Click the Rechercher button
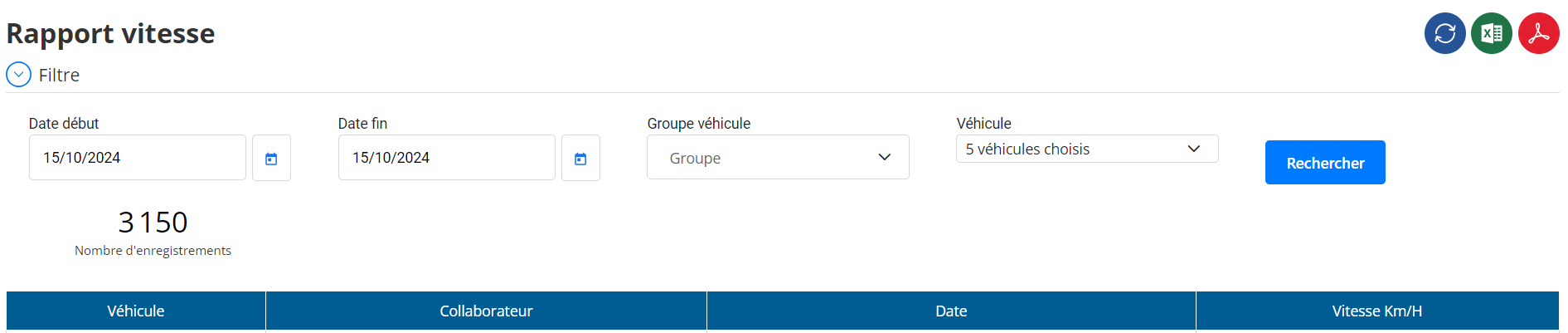This screenshot has height=333, width=1568. [x=1325, y=163]
